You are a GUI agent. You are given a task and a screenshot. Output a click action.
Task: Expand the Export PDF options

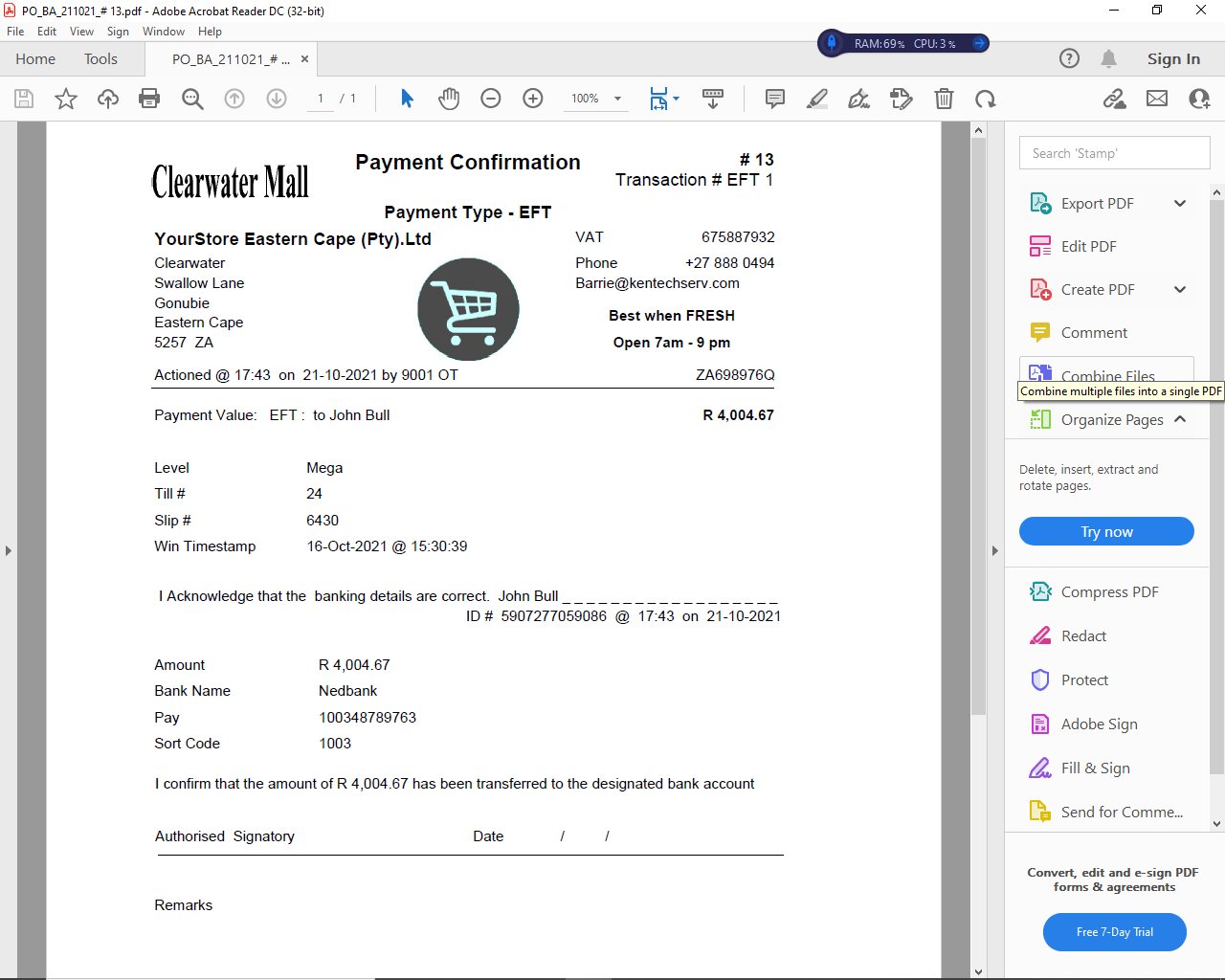coord(1180,203)
